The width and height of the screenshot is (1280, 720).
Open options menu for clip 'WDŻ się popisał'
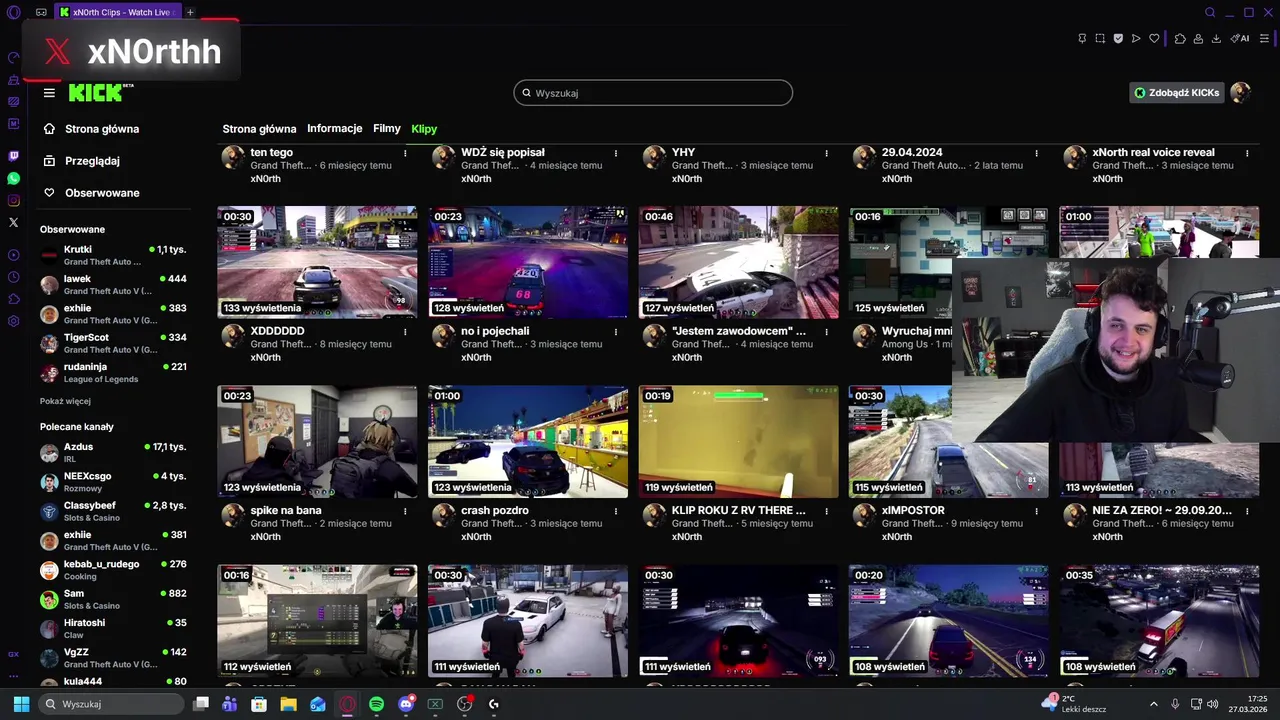point(615,153)
